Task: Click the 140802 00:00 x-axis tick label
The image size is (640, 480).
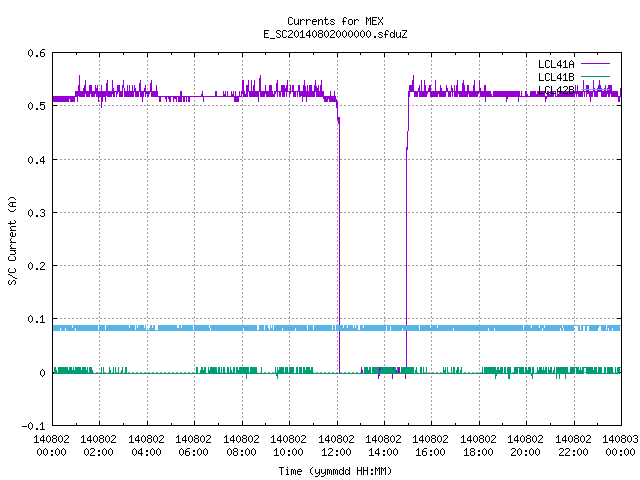Action: (x=51, y=446)
